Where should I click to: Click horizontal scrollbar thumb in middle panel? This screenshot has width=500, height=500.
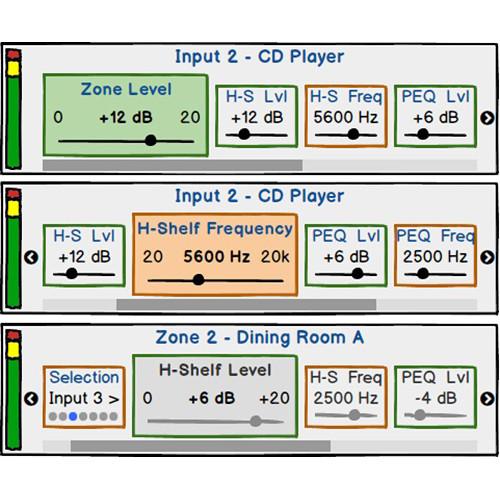[246, 305]
